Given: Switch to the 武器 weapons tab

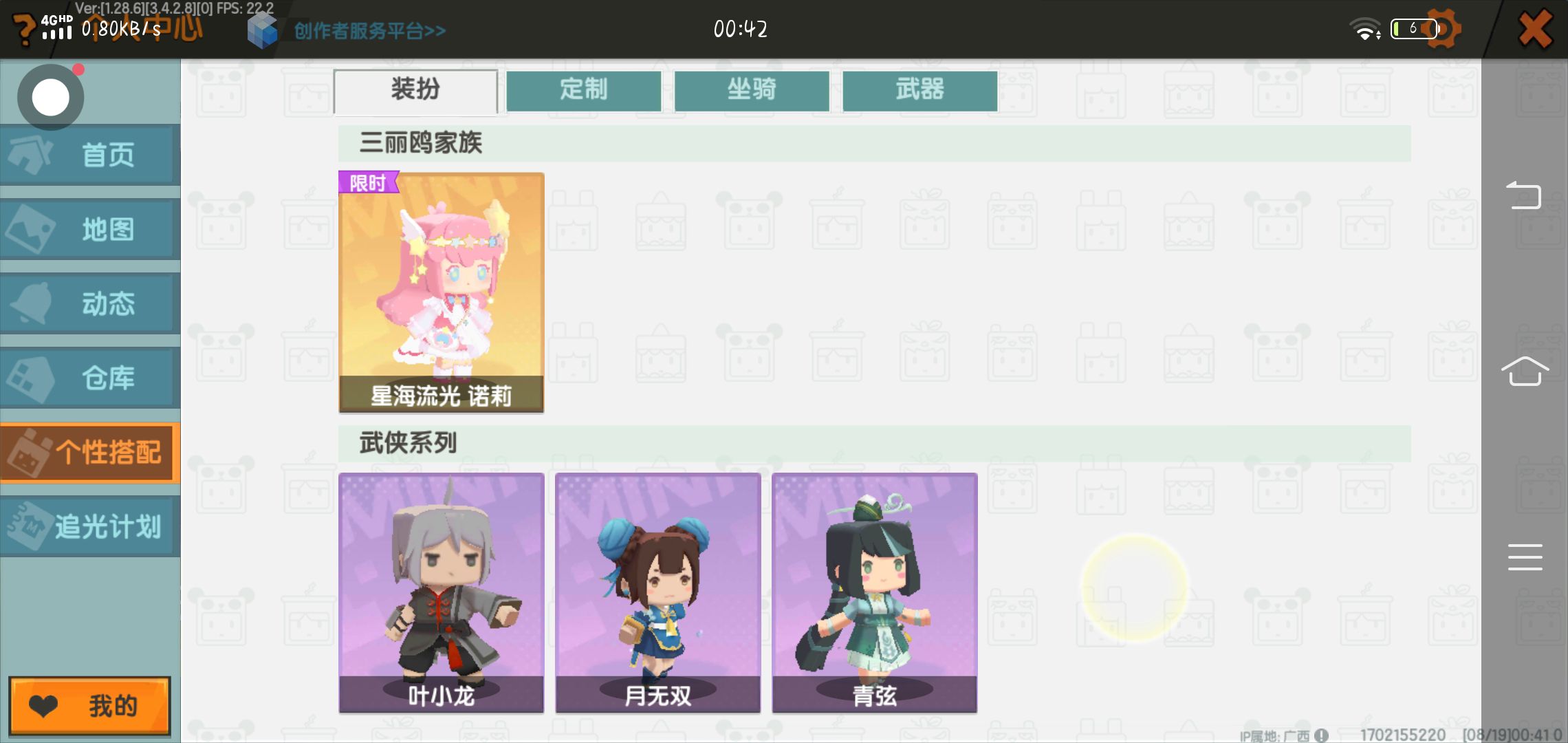Looking at the screenshot, I should pos(920,90).
